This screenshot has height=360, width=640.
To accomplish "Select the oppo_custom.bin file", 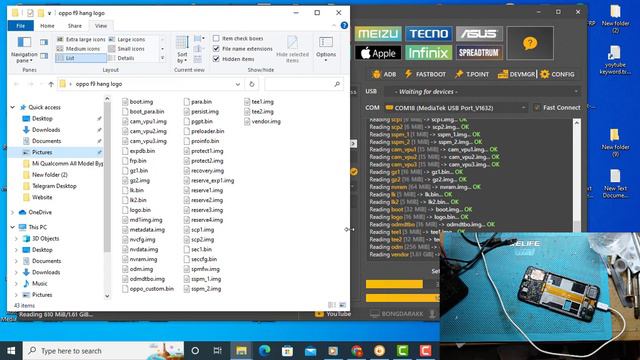I will [x=148, y=289].
